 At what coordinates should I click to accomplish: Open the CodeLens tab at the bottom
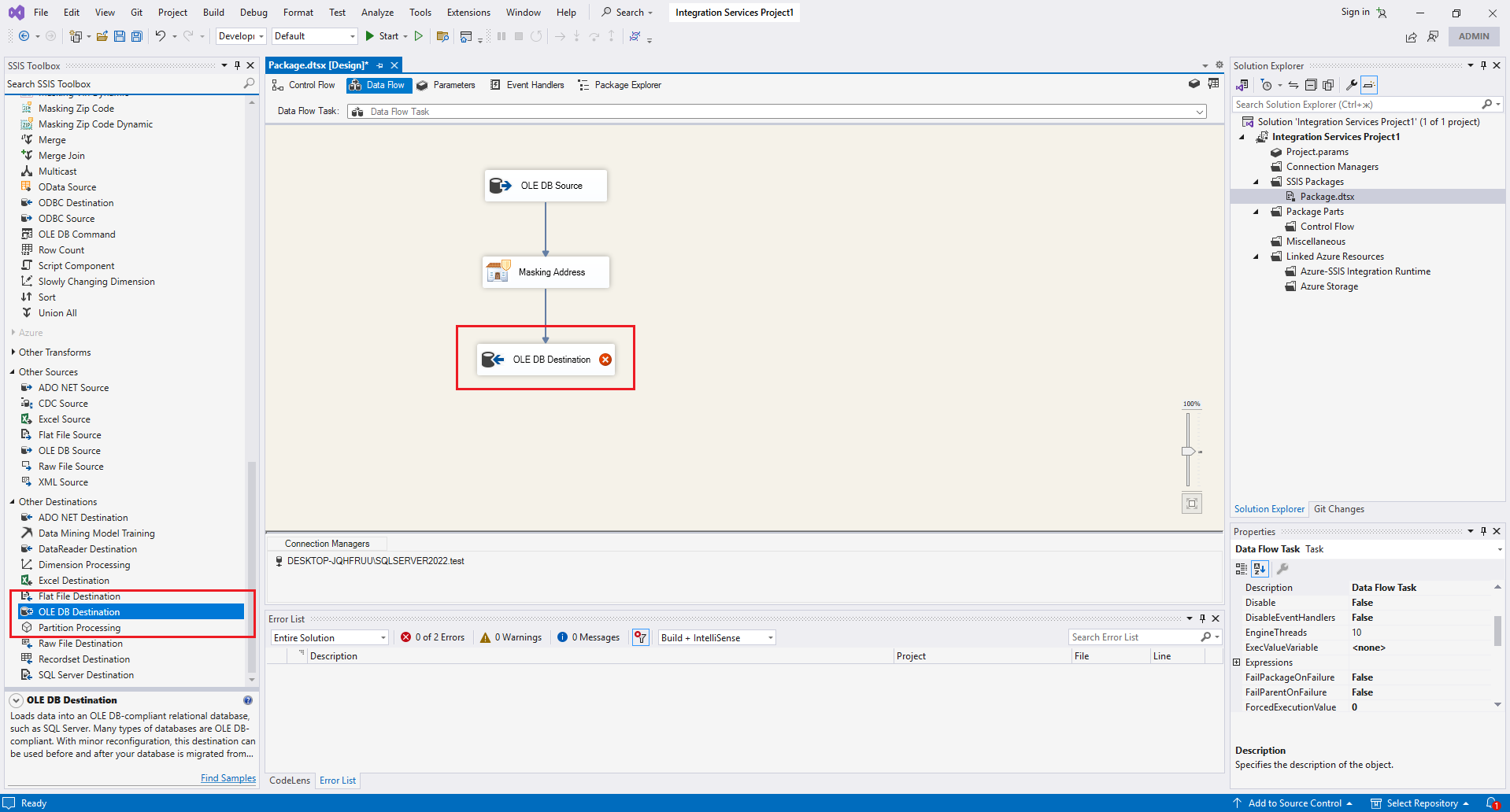coord(290,781)
